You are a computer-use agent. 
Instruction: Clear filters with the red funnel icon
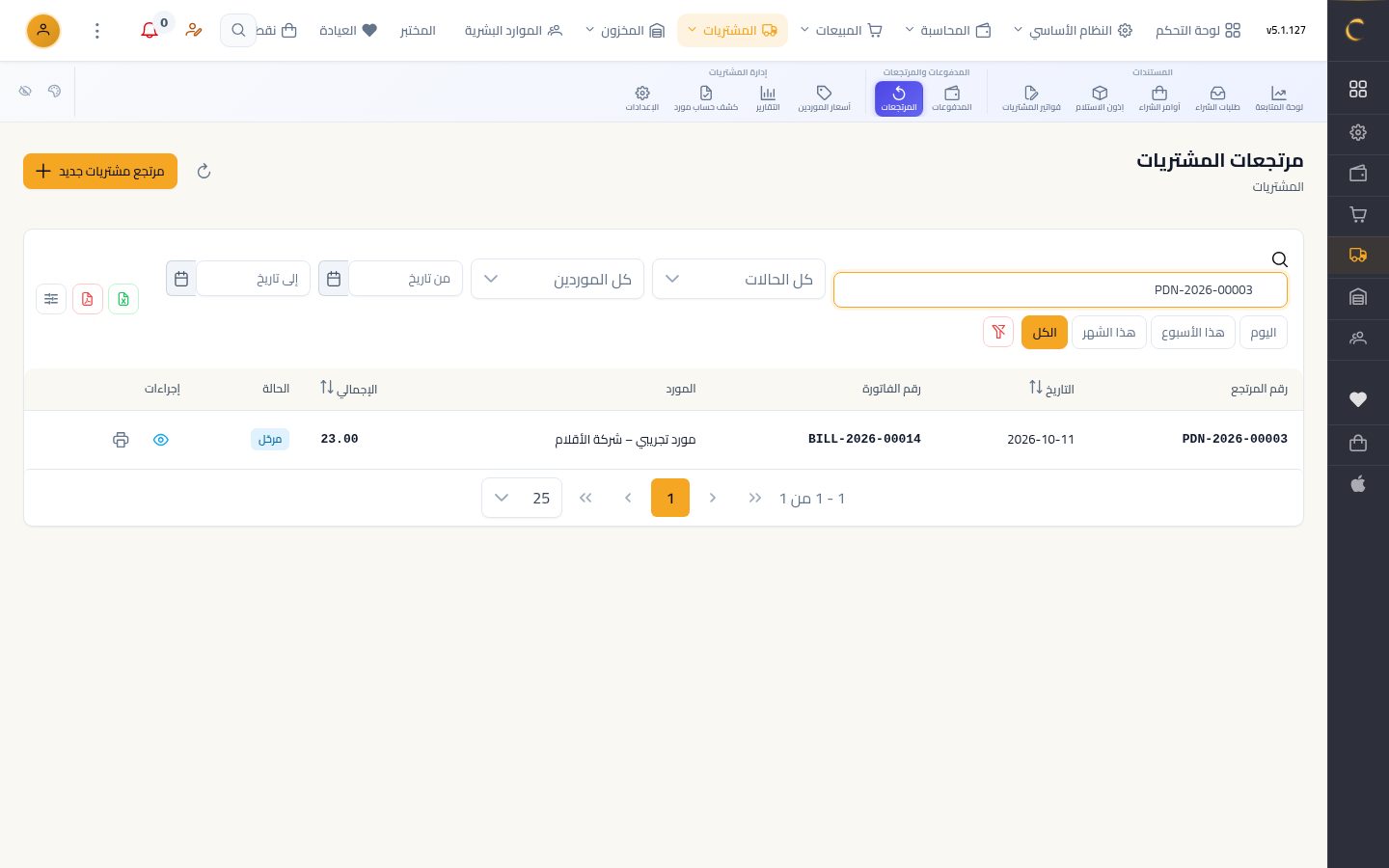click(998, 332)
